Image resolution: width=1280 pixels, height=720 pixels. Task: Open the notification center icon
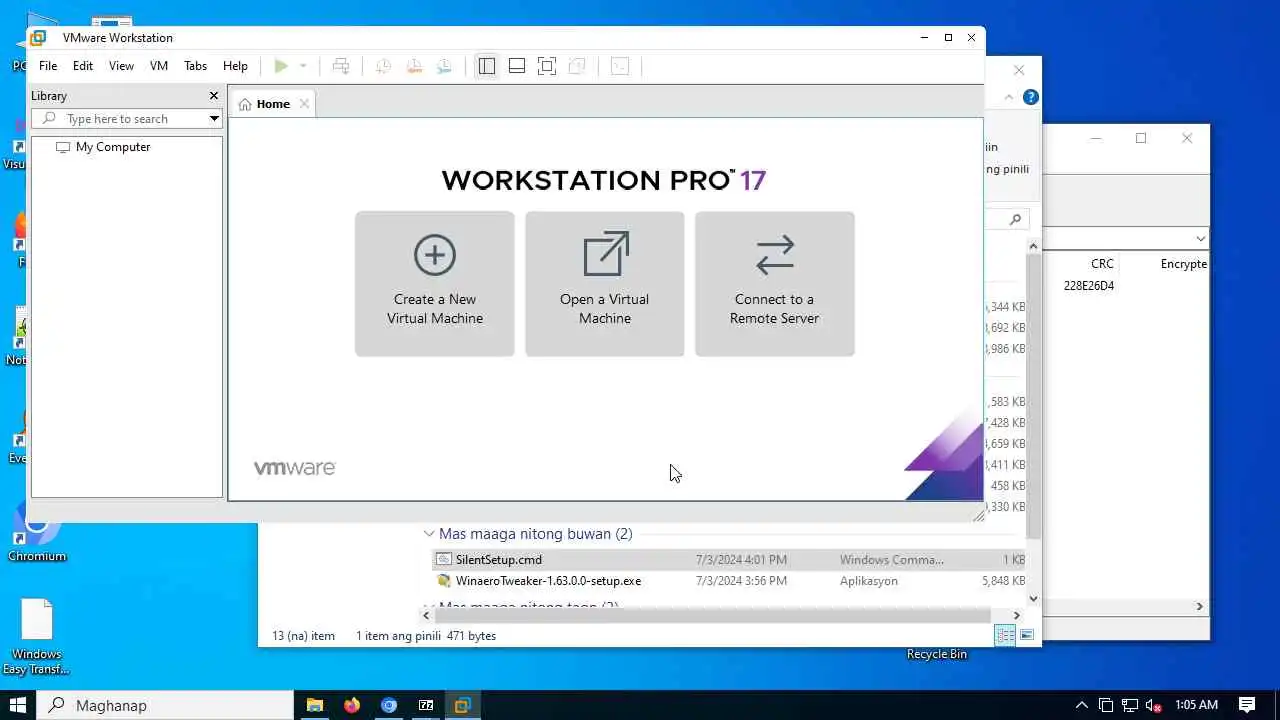click(x=1247, y=705)
